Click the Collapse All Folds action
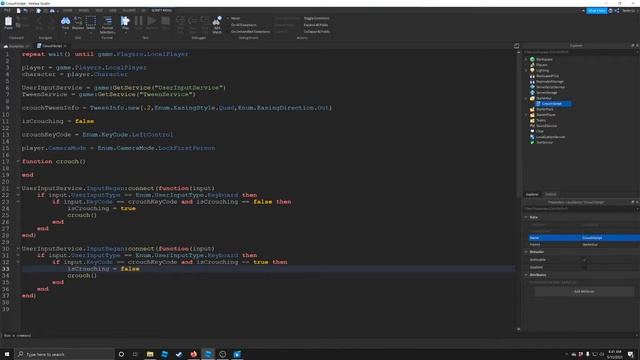 tap(317, 31)
